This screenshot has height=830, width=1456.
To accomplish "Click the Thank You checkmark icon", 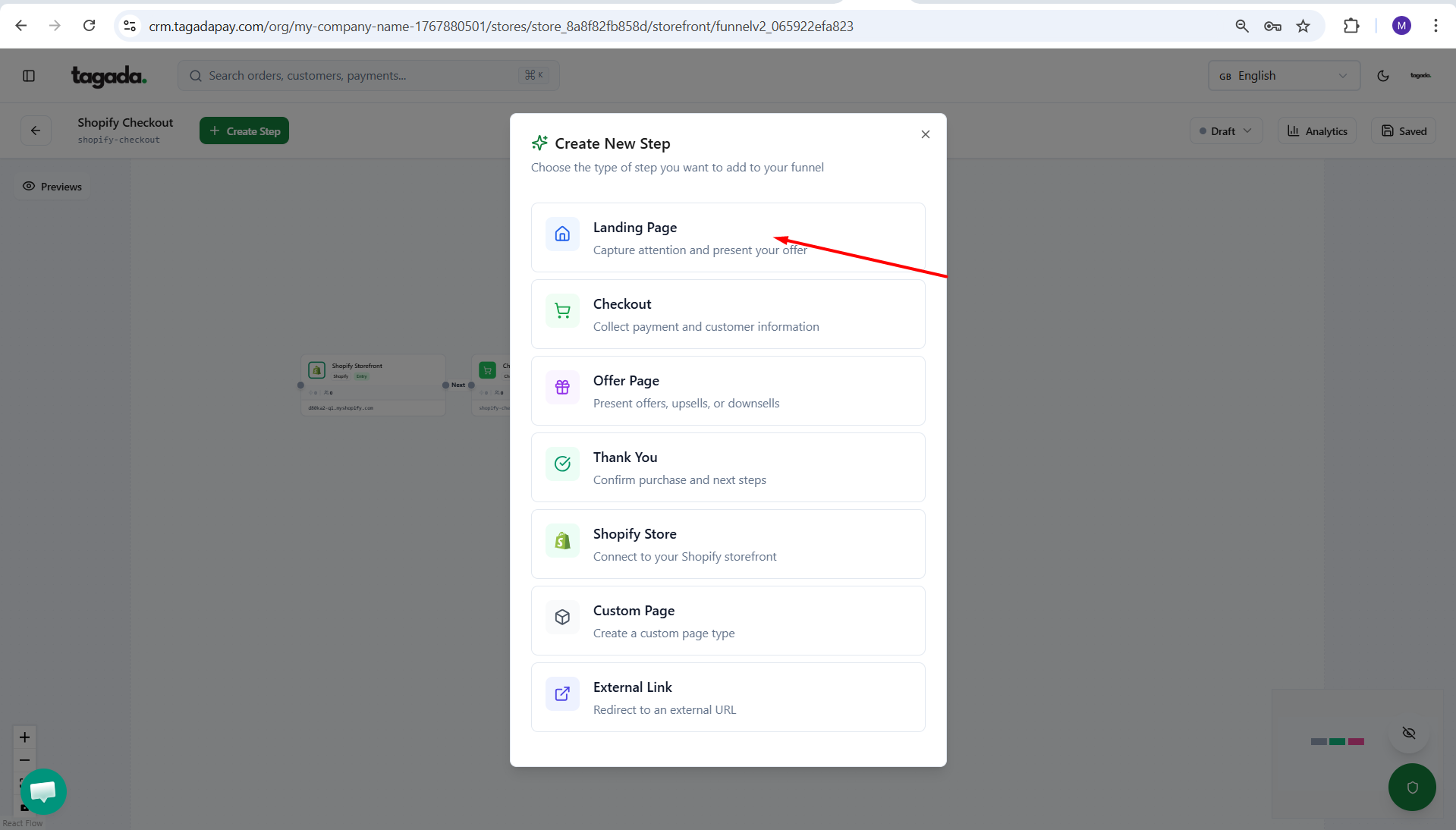I will pos(562,464).
